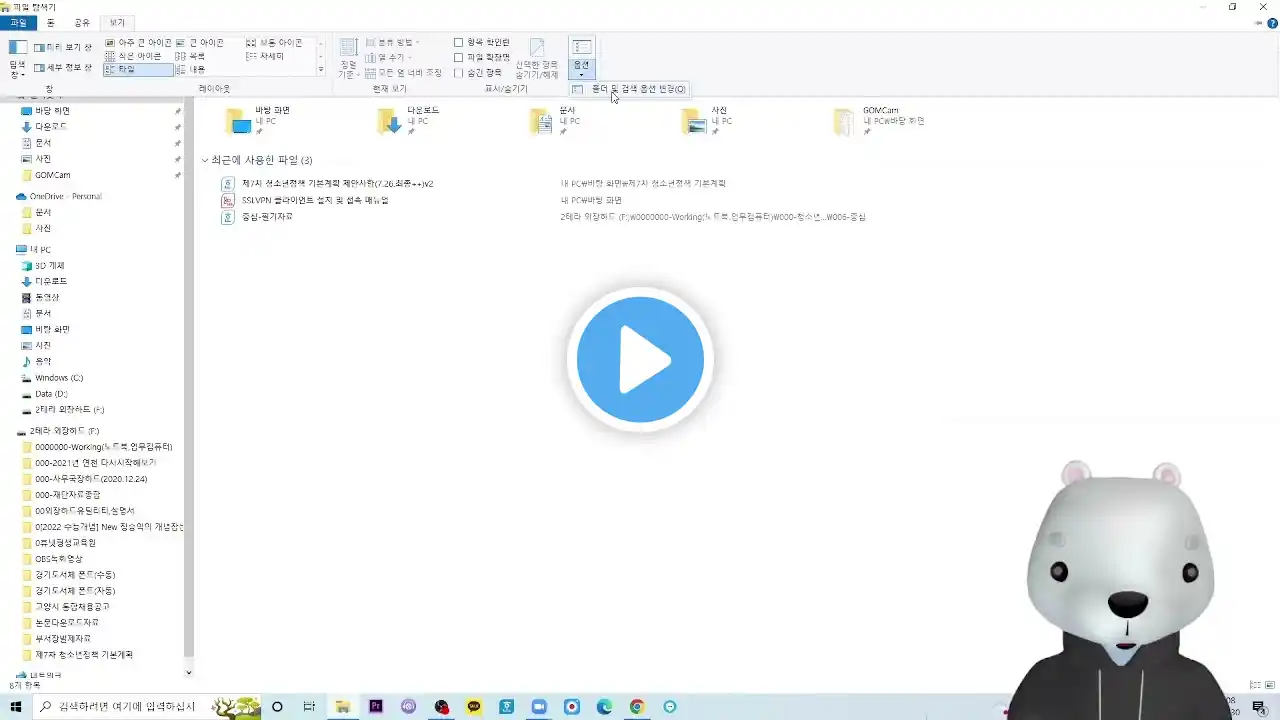Enable Item check boxes (항목 확인란)
Viewport: 1280px width, 720px height.
482,43
